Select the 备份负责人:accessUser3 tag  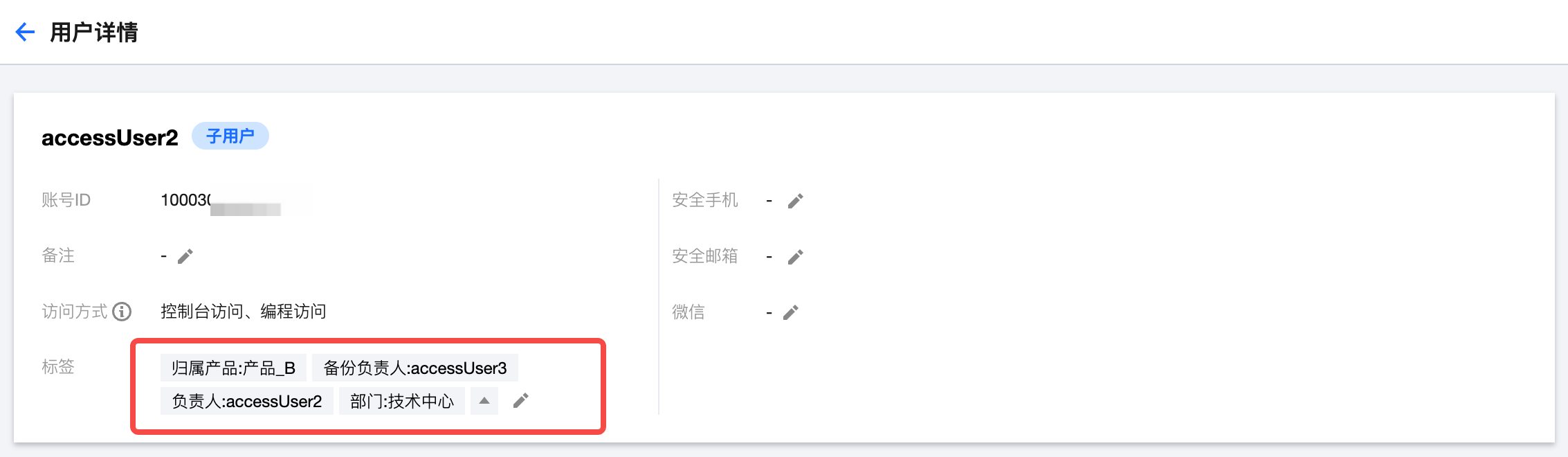[x=415, y=368]
